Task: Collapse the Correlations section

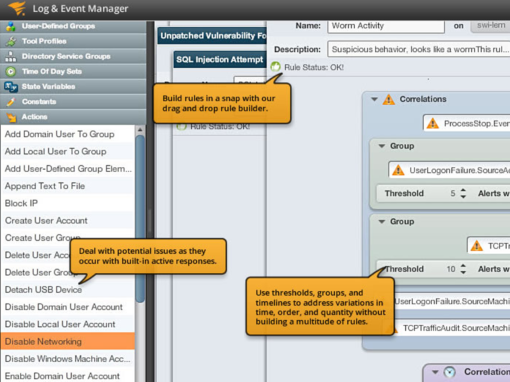Action: (x=374, y=99)
